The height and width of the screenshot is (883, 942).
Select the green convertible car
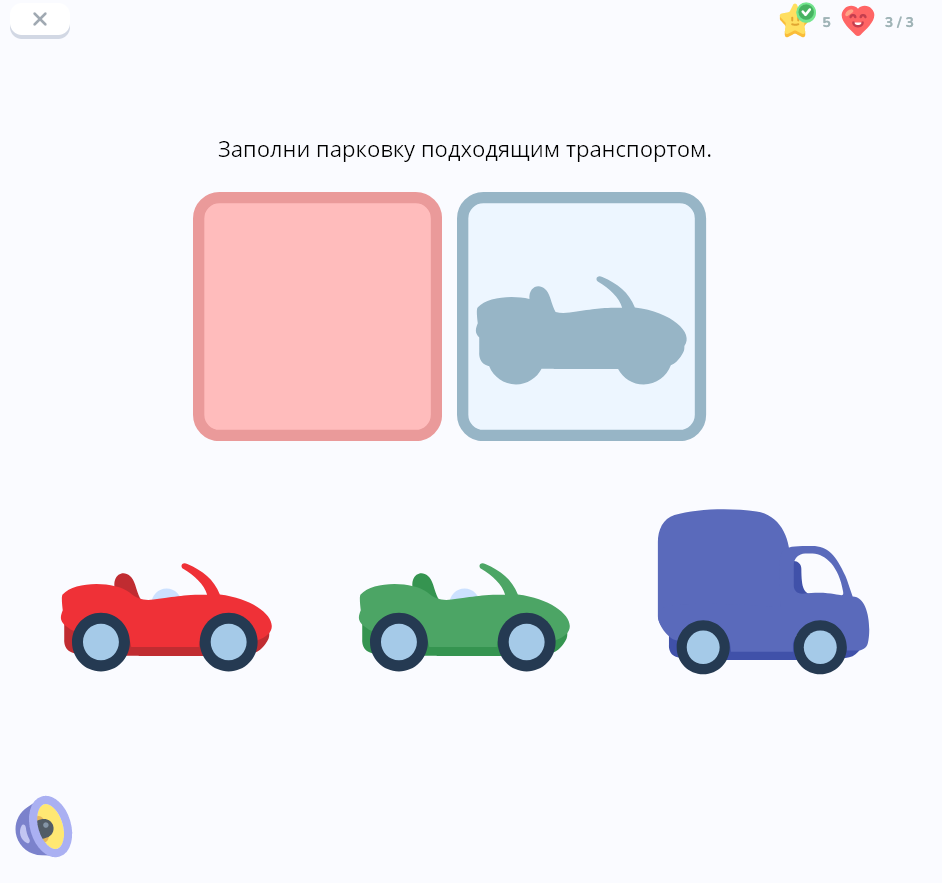464,617
